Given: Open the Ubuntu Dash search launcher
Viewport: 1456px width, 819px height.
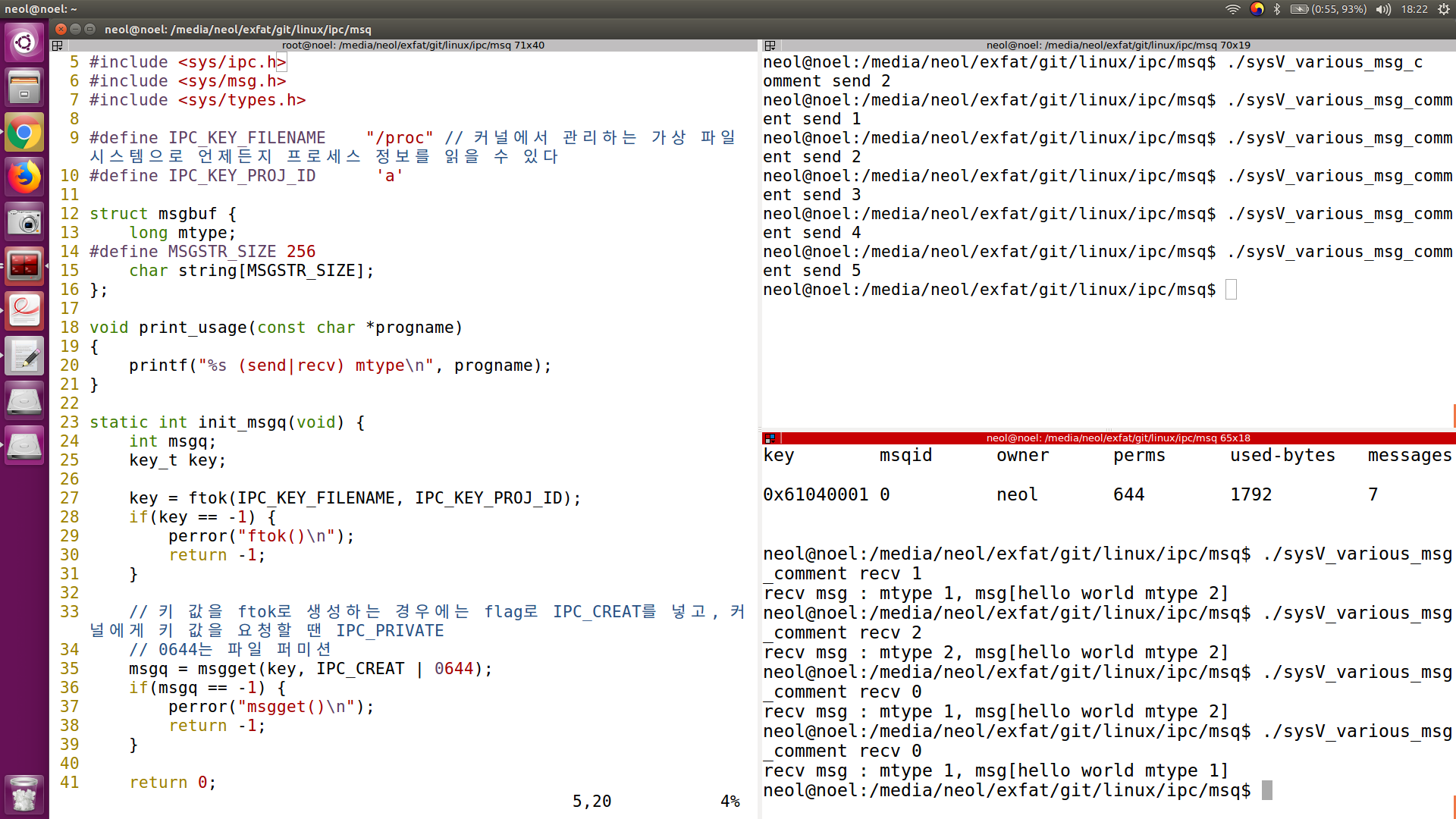Looking at the screenshot, I should point(24,42).
